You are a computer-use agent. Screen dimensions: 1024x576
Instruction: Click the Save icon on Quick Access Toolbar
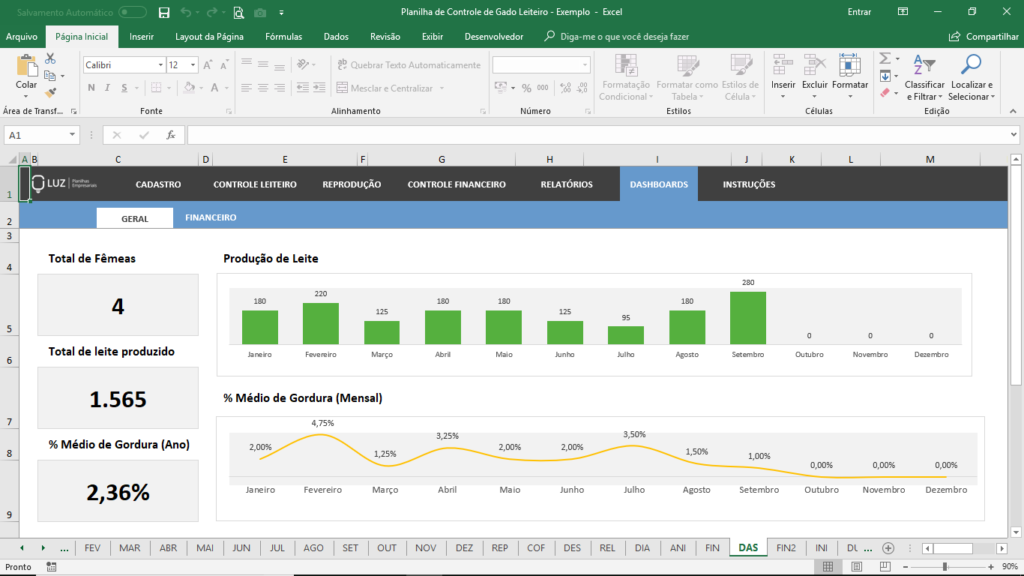coord(163,11)
